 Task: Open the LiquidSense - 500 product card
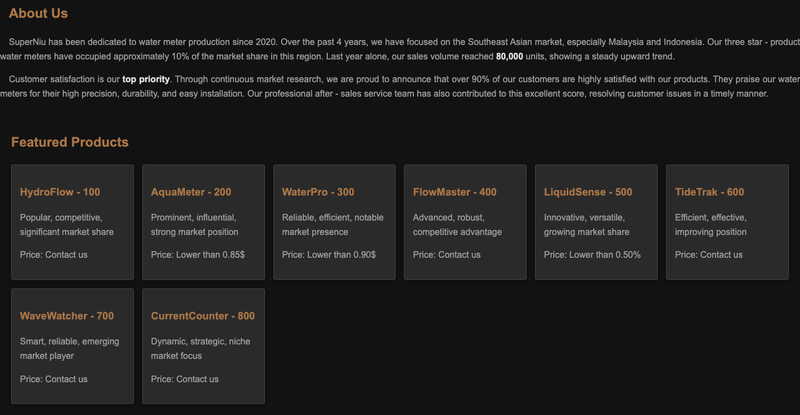point(596,222)
